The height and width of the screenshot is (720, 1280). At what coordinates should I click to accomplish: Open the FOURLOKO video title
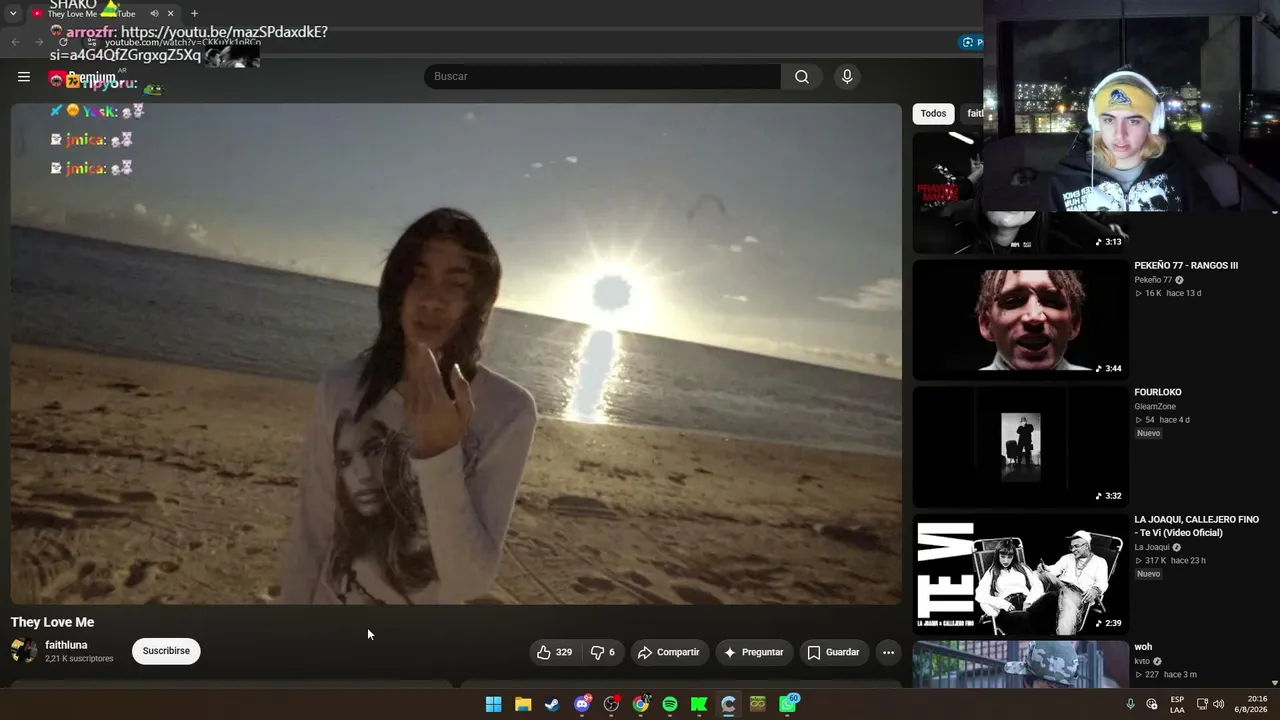pos(1158,393)
